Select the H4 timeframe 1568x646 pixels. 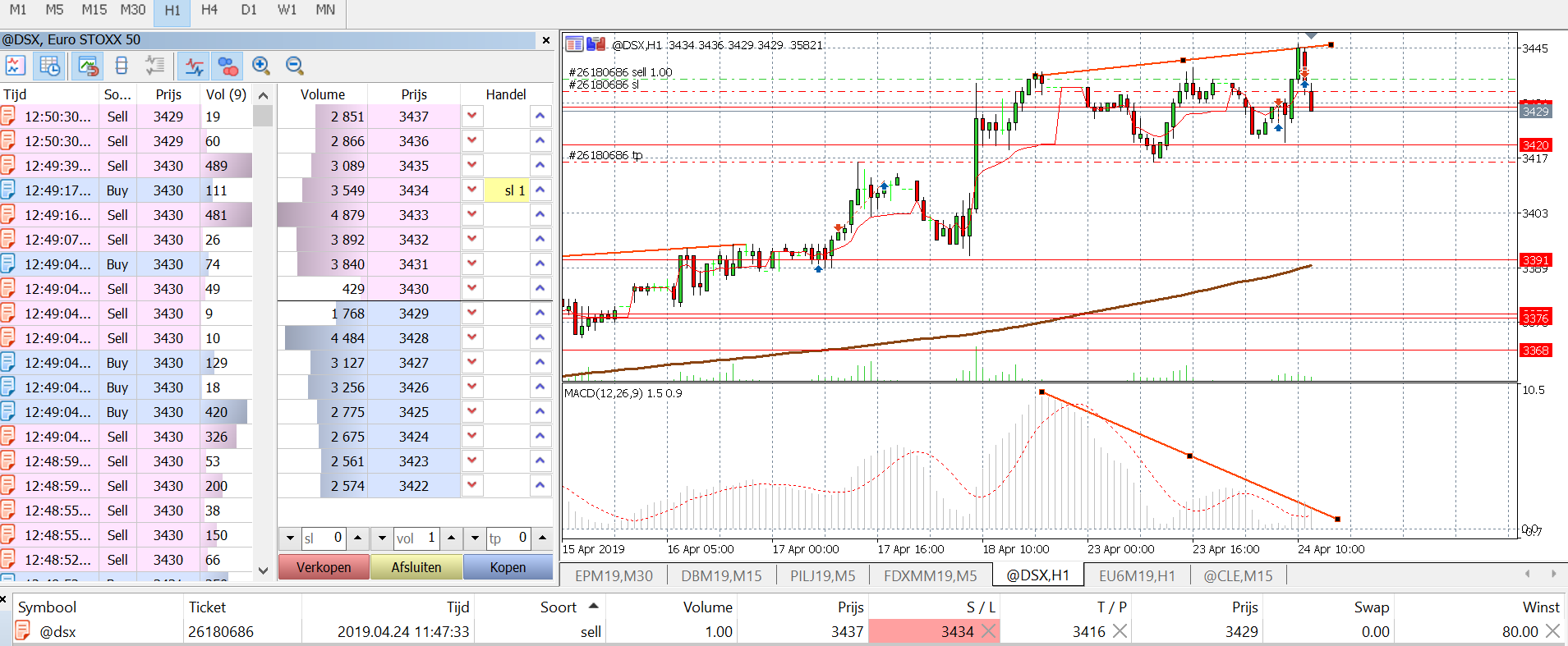[x=209, y=10]
